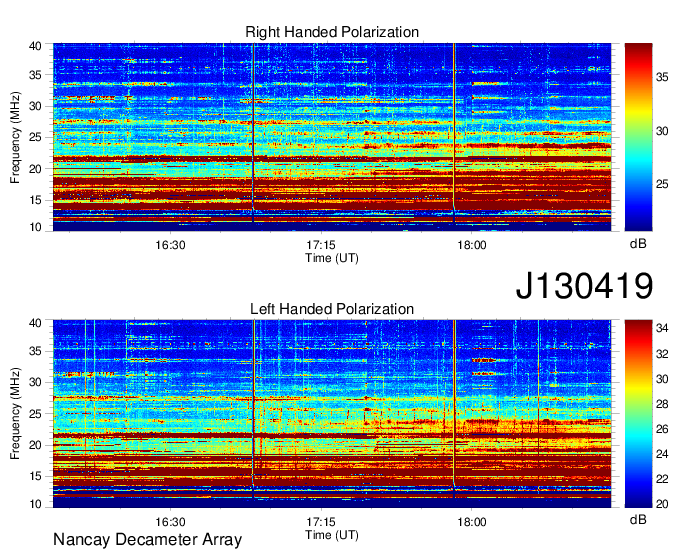
Task: Click 20 MHz tick on left-handed plot axis
Action: (x=35, y=445)
